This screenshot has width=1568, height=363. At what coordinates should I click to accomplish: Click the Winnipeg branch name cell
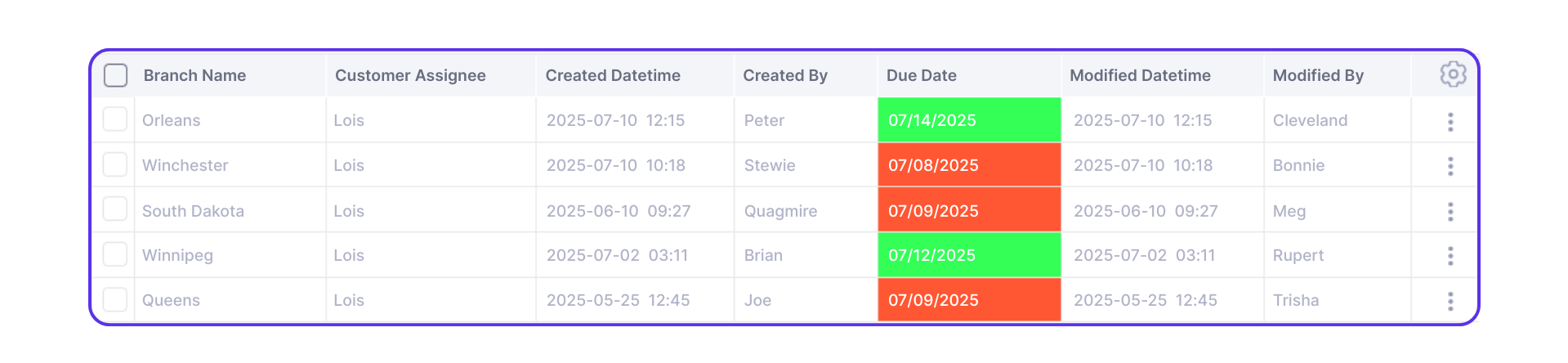click(177, 255)
